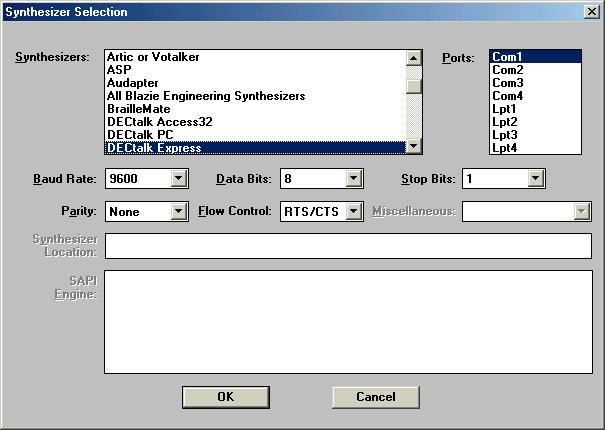Open the Data Bits dropdown arrow

(x=353, y=178)
